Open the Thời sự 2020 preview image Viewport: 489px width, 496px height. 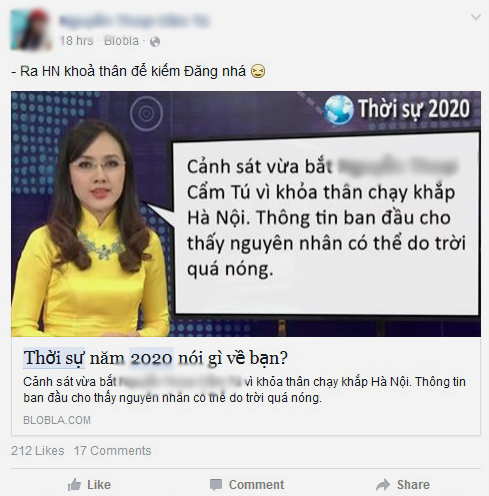[x=246, y=214]
